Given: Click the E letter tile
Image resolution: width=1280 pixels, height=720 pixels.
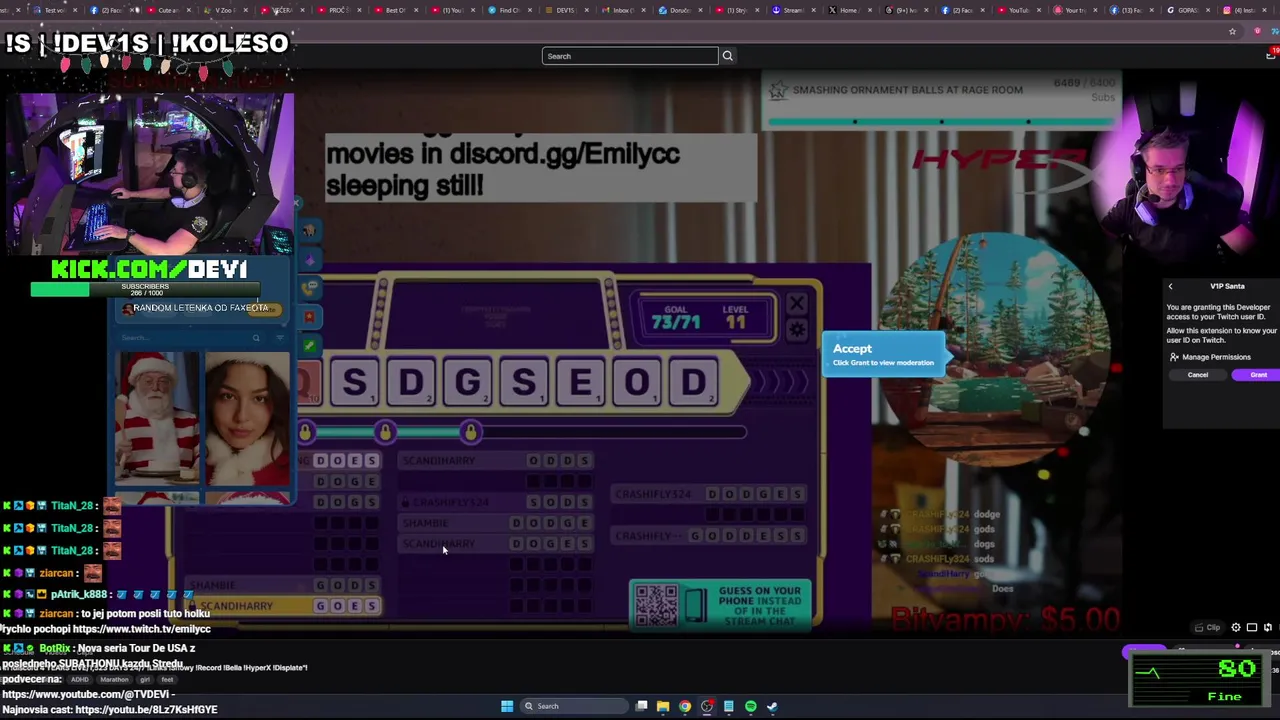Looking at the screenshot, I should pos(580,382).
